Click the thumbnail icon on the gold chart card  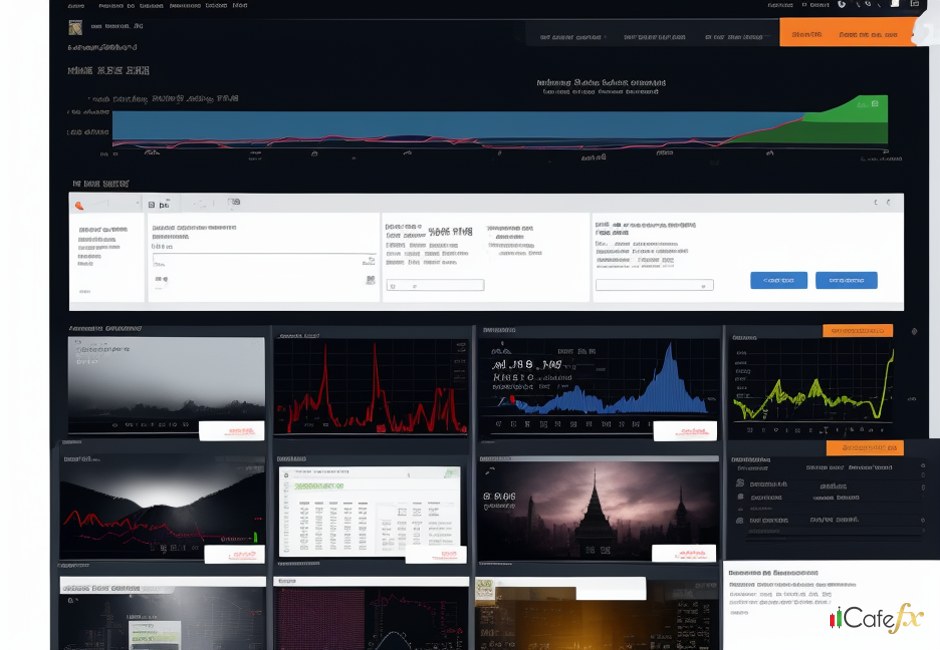coord(484,589)
